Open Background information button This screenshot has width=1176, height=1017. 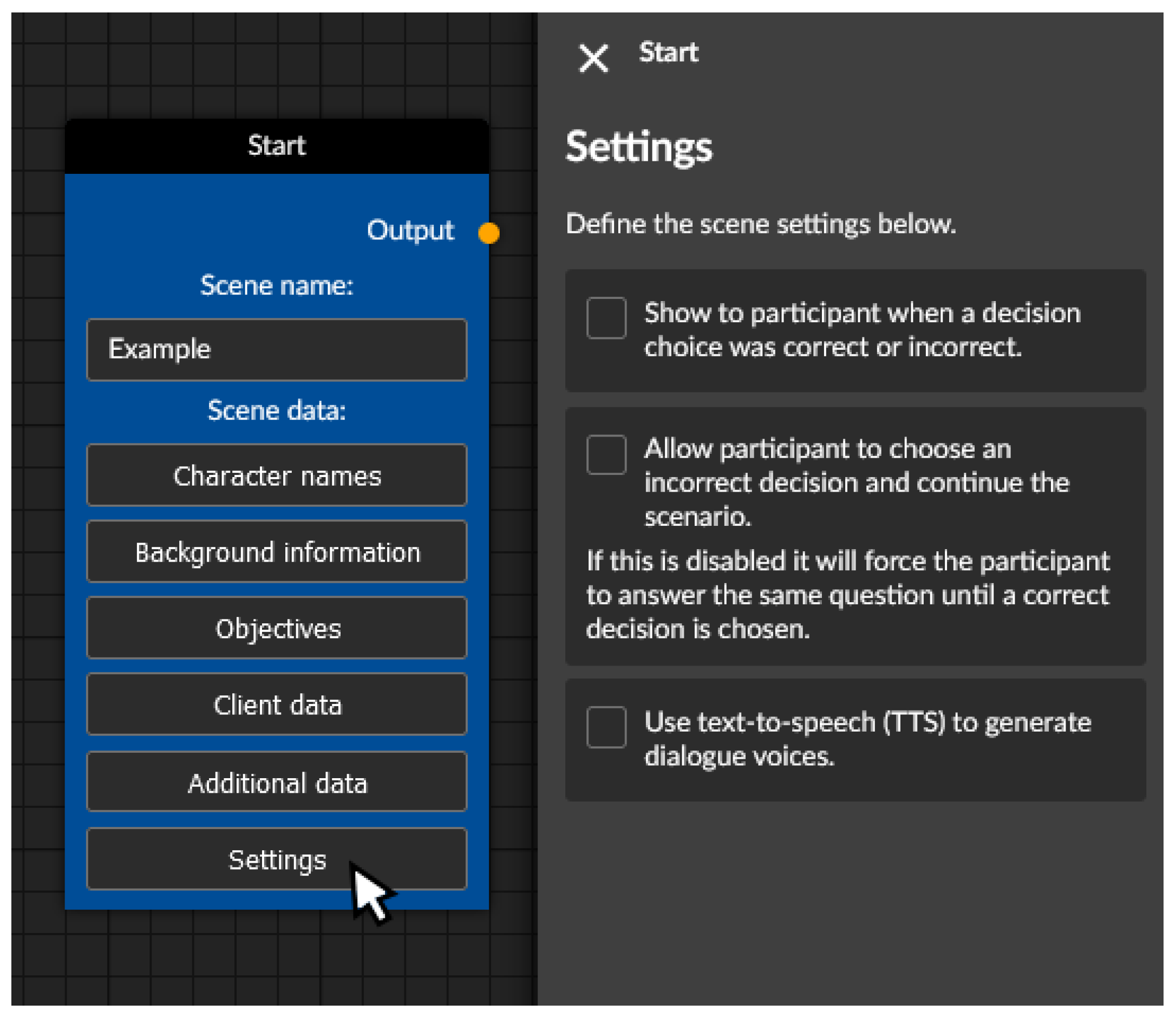(277, 552)
